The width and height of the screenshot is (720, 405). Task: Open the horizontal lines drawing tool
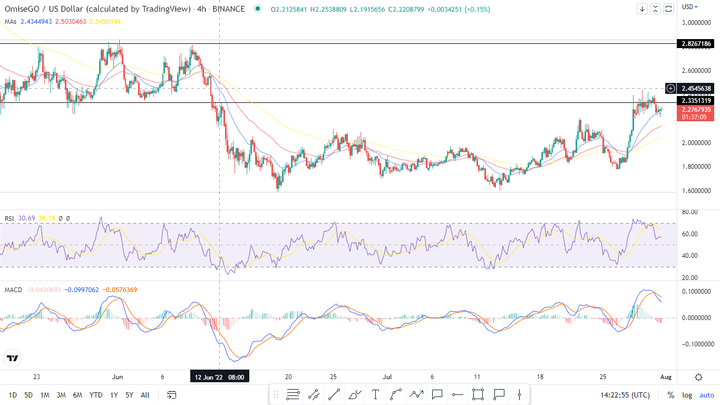pos(293,394)
